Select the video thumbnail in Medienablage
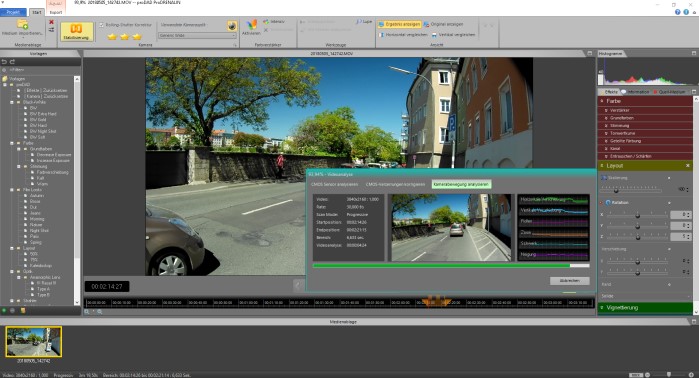The width and height of the screenshot is (699, 378). point(33,342)
